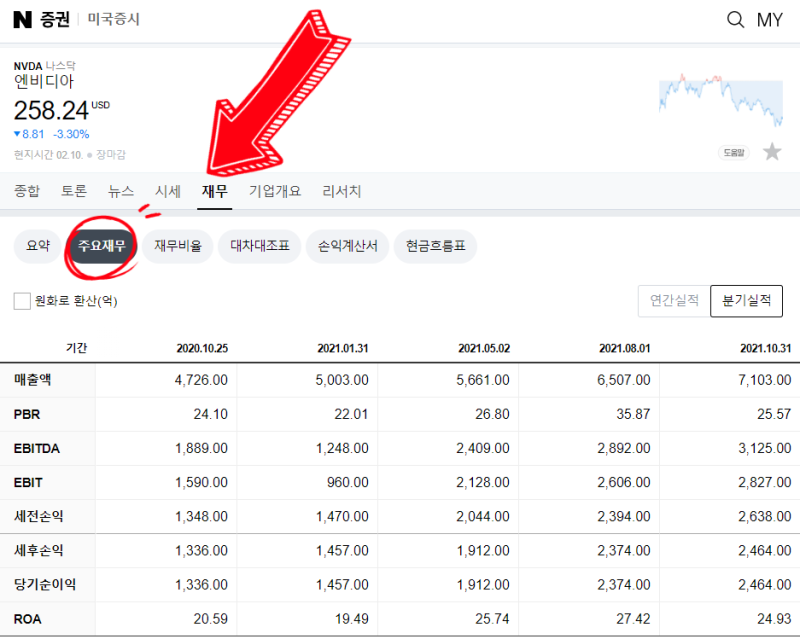Go to the 뉴스 news tab
The image size is (800, 639).
click(x=120, y=191)
